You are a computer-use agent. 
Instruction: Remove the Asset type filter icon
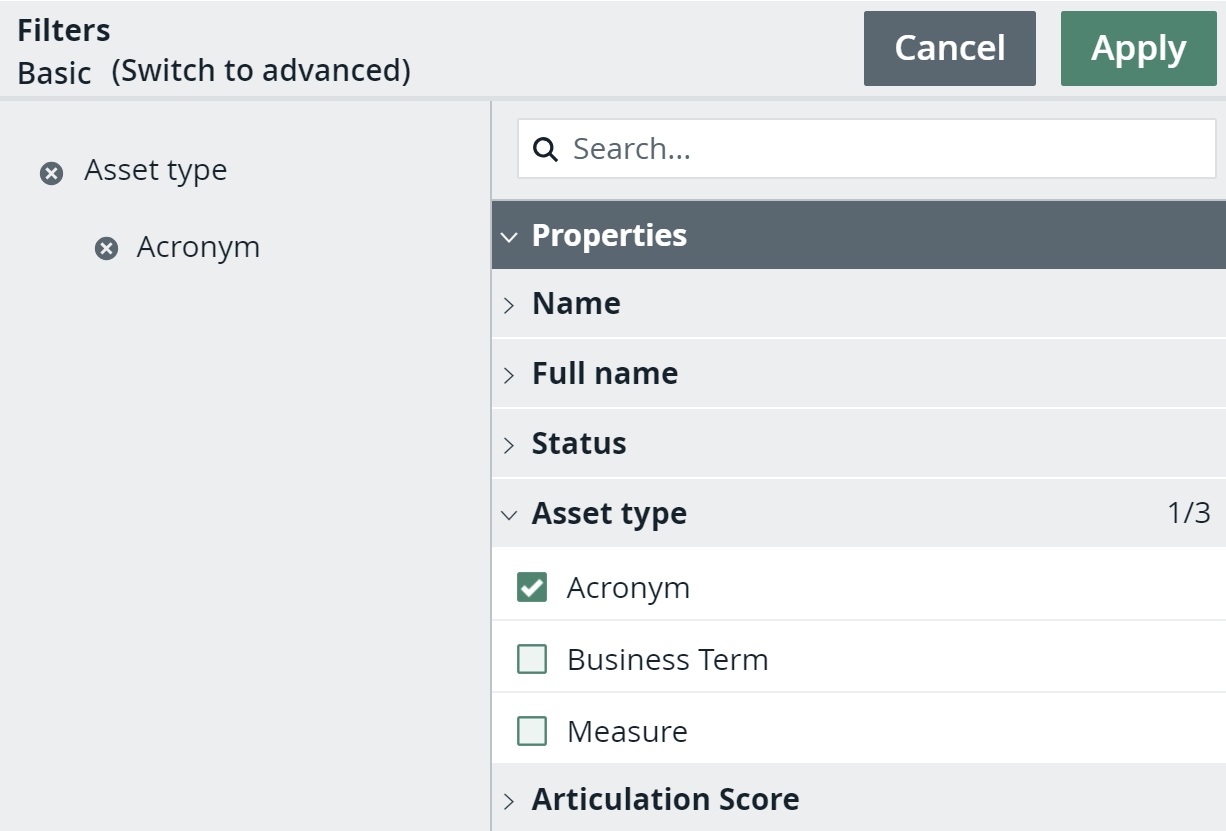coord(51,174)
